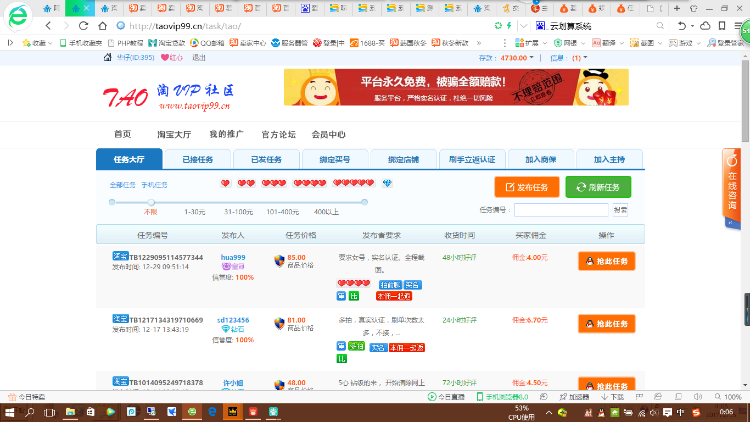This screenshot has height=422, width=750.
Task: Click the 搜索 button beside task number field
Action: pos(620,210)
